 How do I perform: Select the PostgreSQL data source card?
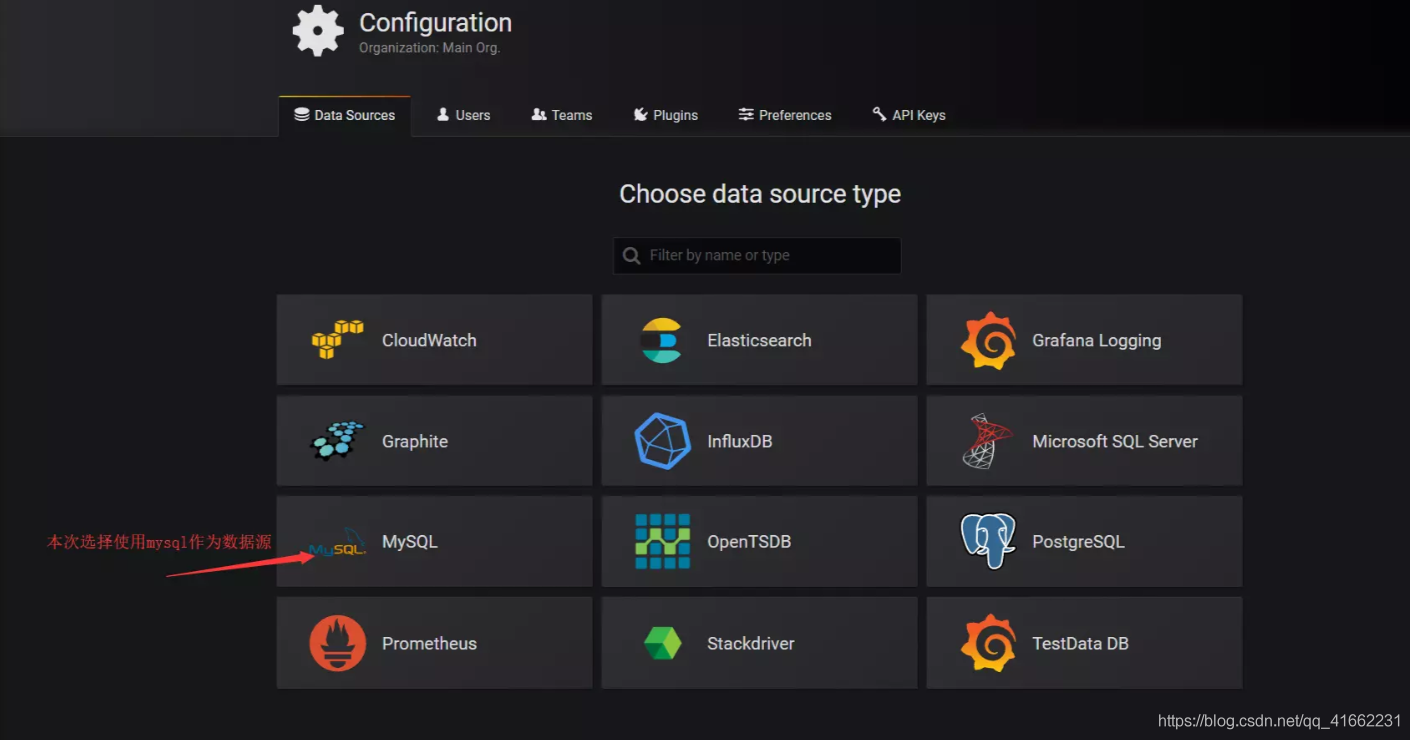pyautogui.click(x=1084, y=542)
